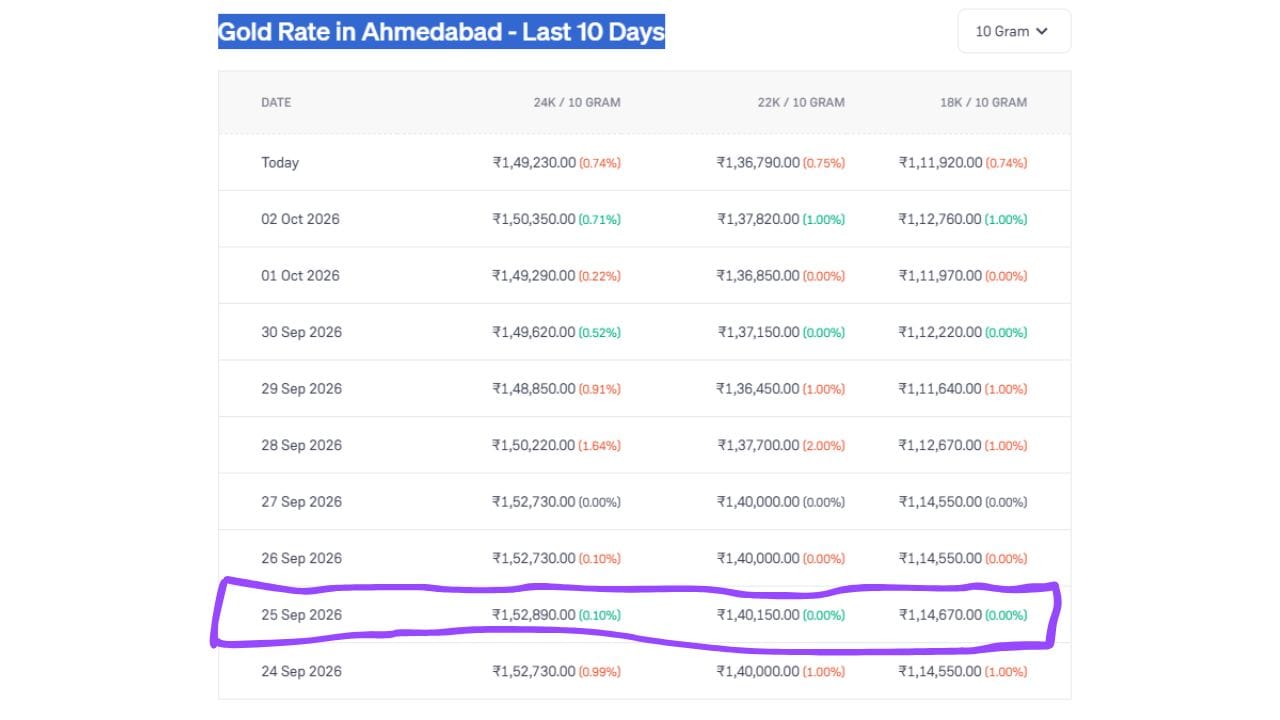This screenshot has height=720, width=1280.
Task: Click the 22K price ₹1,37,820.00
Action: 758,219
